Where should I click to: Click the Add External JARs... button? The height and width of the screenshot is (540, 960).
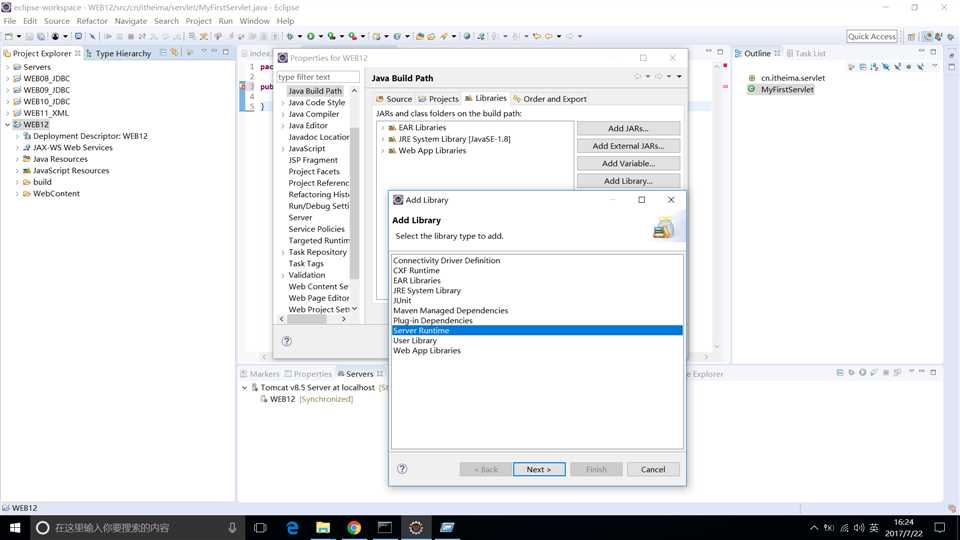628,146
